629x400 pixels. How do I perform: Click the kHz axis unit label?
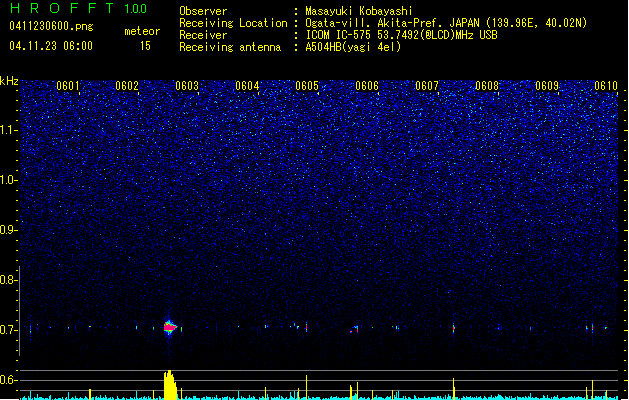9,81
